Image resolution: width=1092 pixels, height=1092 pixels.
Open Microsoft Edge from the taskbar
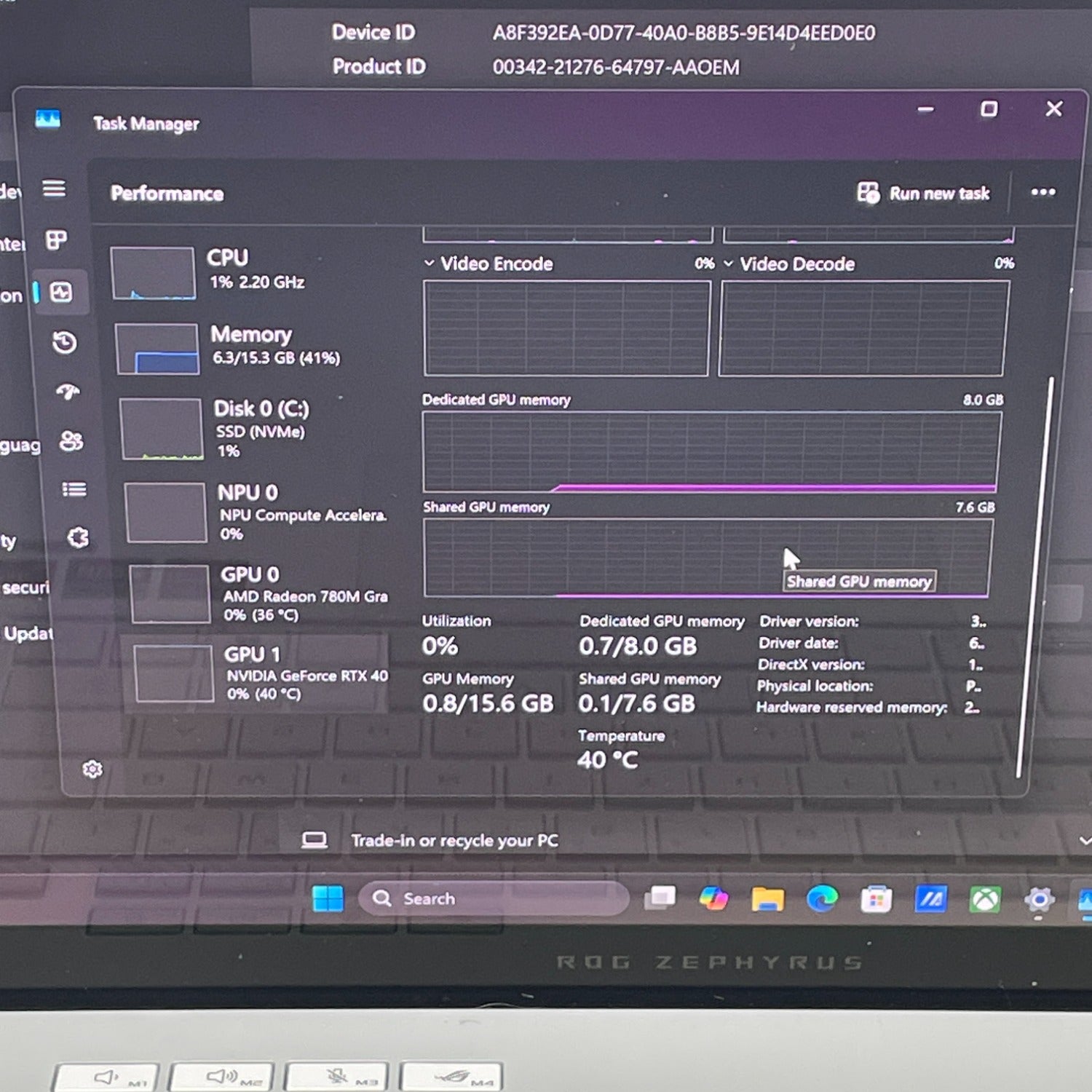[x=822, y=899]
